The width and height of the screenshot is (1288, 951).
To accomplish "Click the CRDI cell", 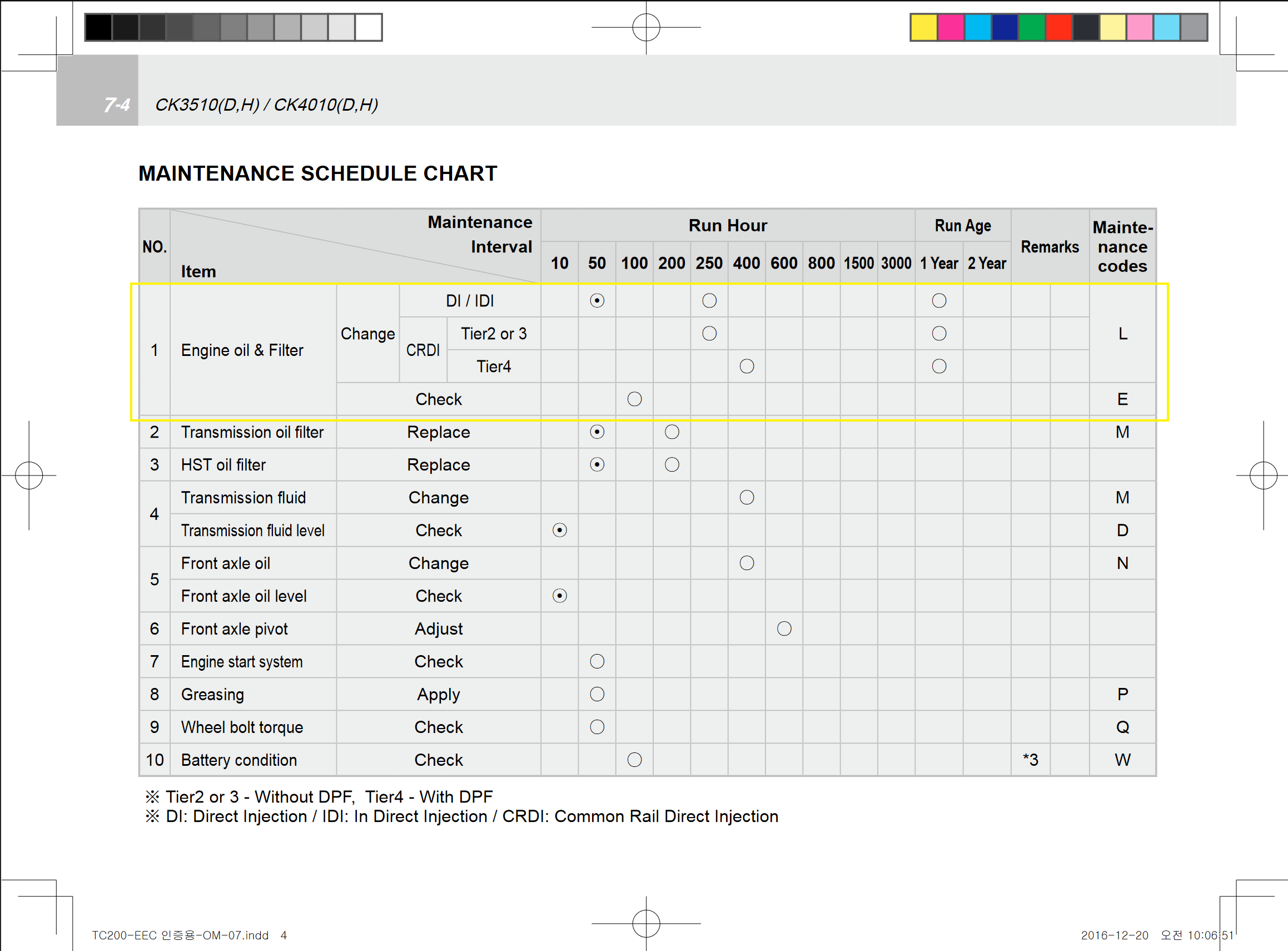I will point(423,350).
